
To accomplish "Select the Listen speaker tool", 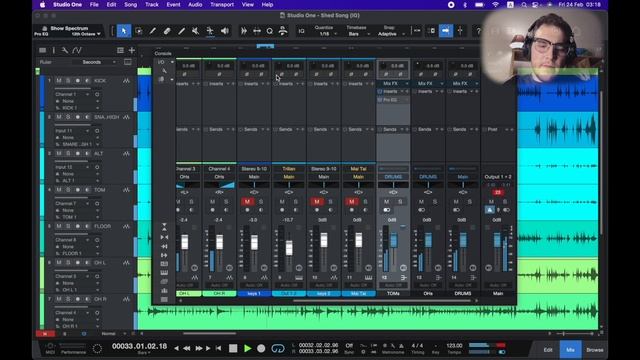I will [x=224, y=31].
